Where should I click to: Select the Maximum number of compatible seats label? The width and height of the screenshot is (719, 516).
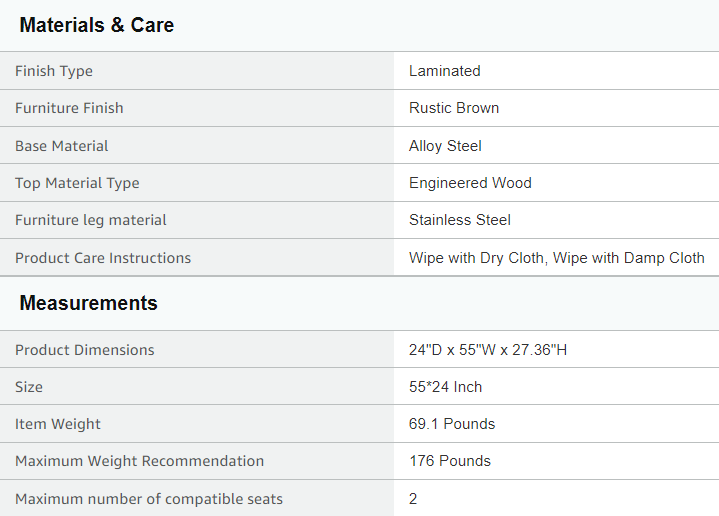point(149,499)
